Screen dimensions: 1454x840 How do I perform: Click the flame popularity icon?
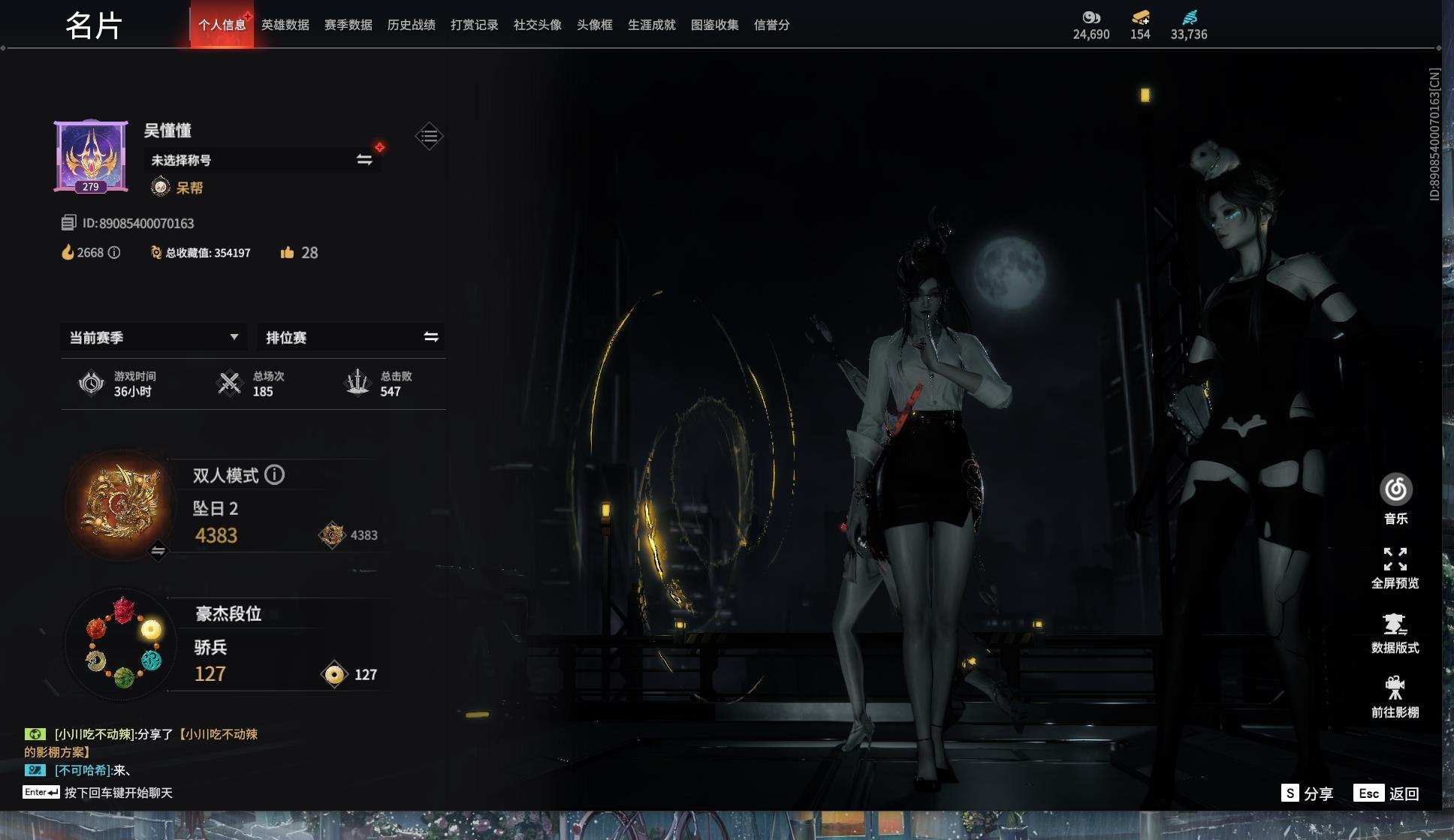[x=68, y=252]
